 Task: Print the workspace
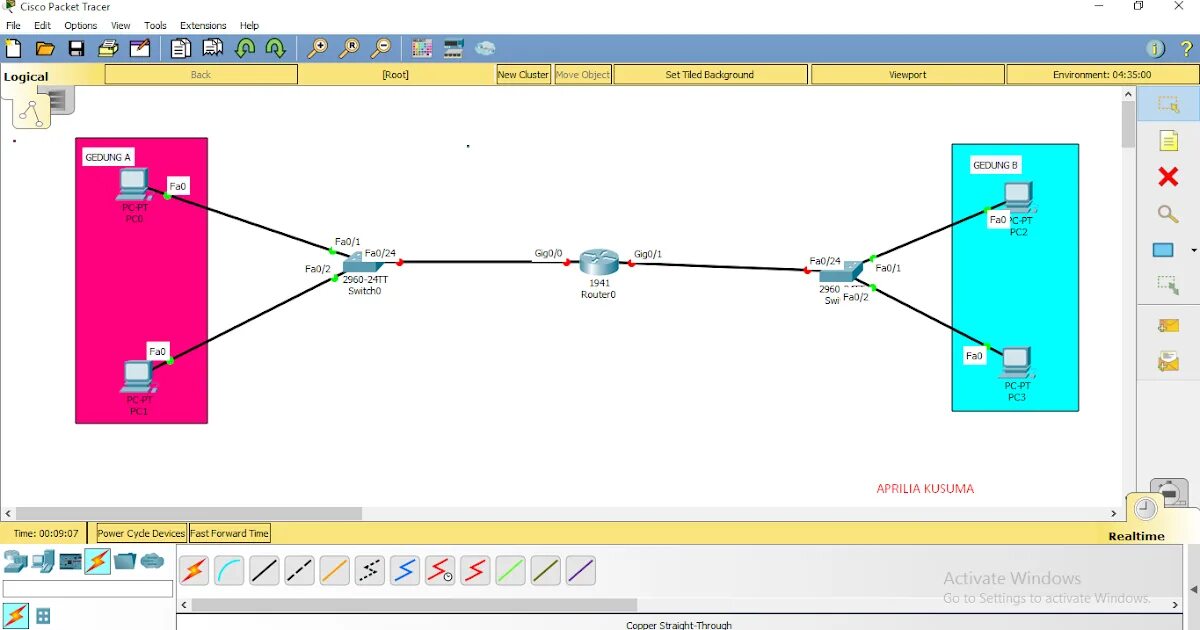108,48
